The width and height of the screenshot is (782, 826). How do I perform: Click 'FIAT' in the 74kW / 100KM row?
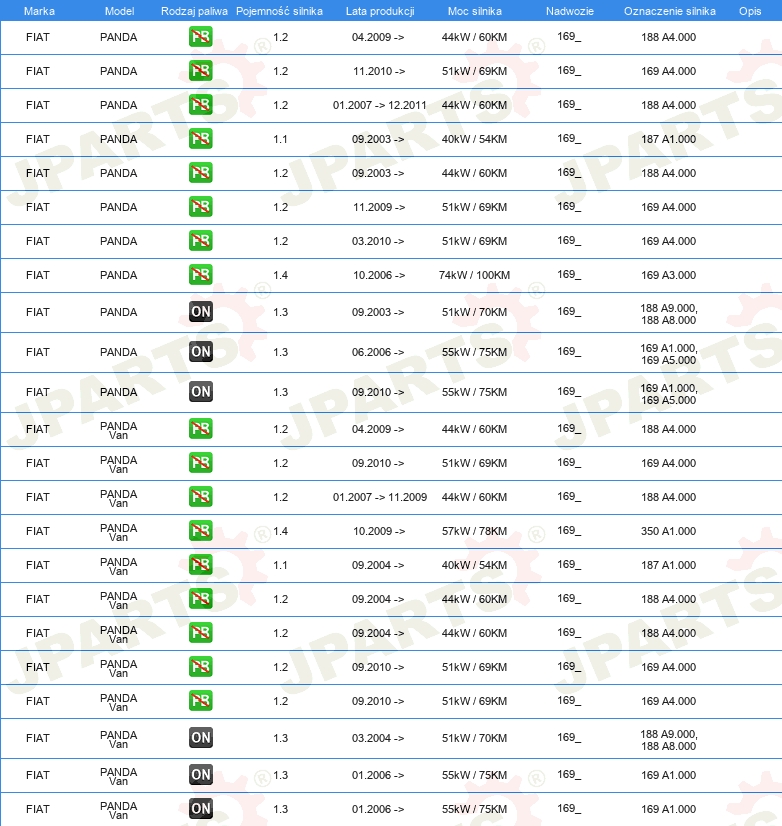click(38, 275)
